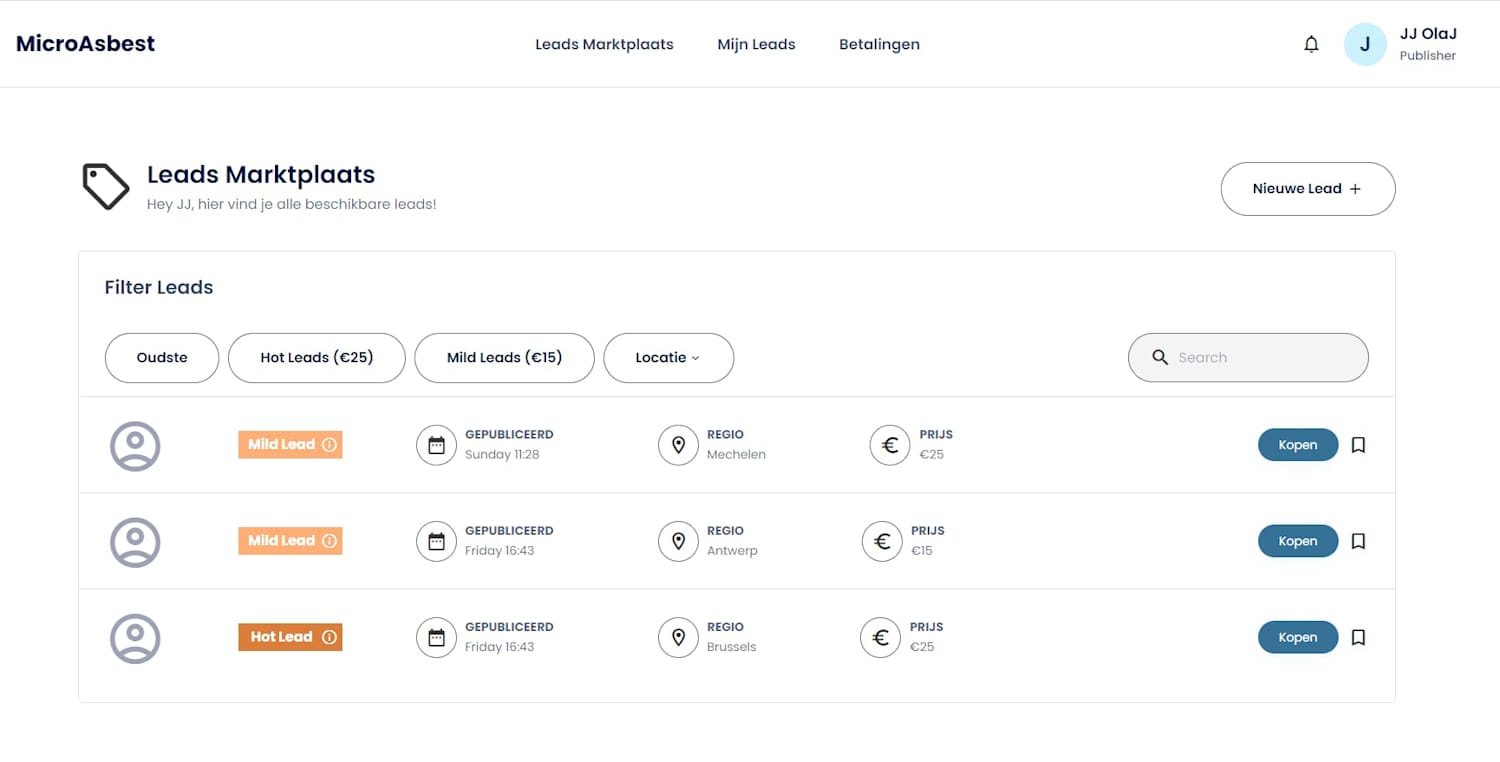Click the search magnifier icon
The height and width of the screenshot is (762, 1500).
point(1160,357)
